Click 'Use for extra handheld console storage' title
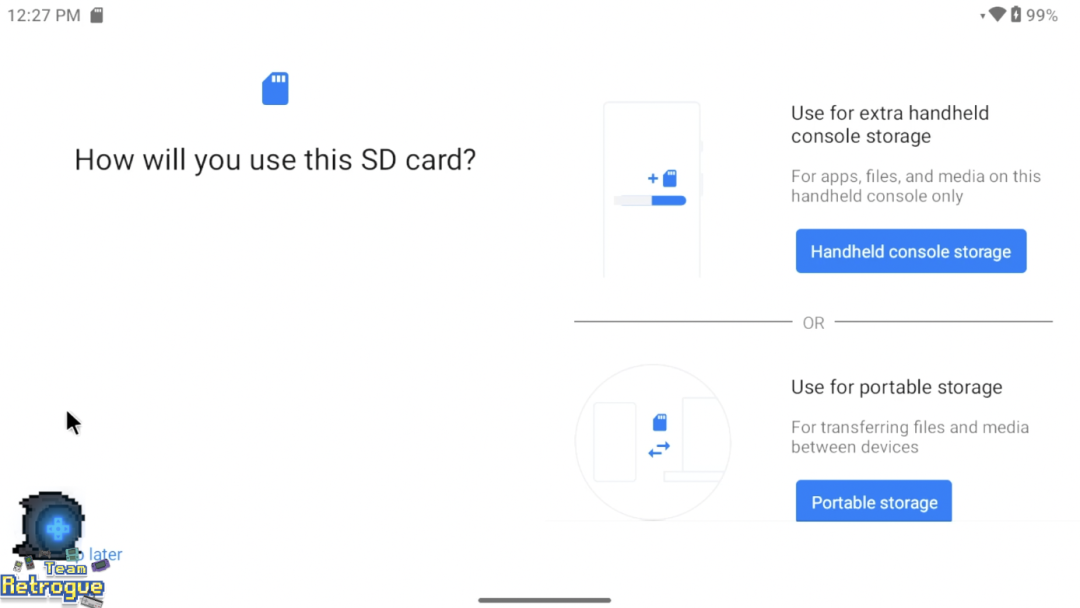This screenshot has width=1080, height=608. click(889, 125)
